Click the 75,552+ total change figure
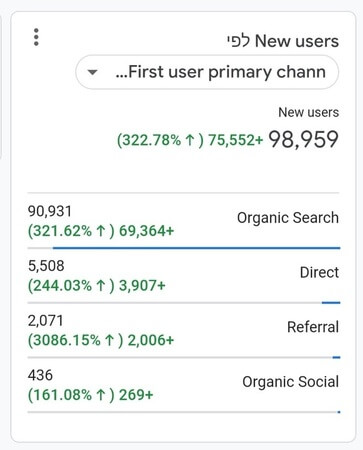 [236, 140]
